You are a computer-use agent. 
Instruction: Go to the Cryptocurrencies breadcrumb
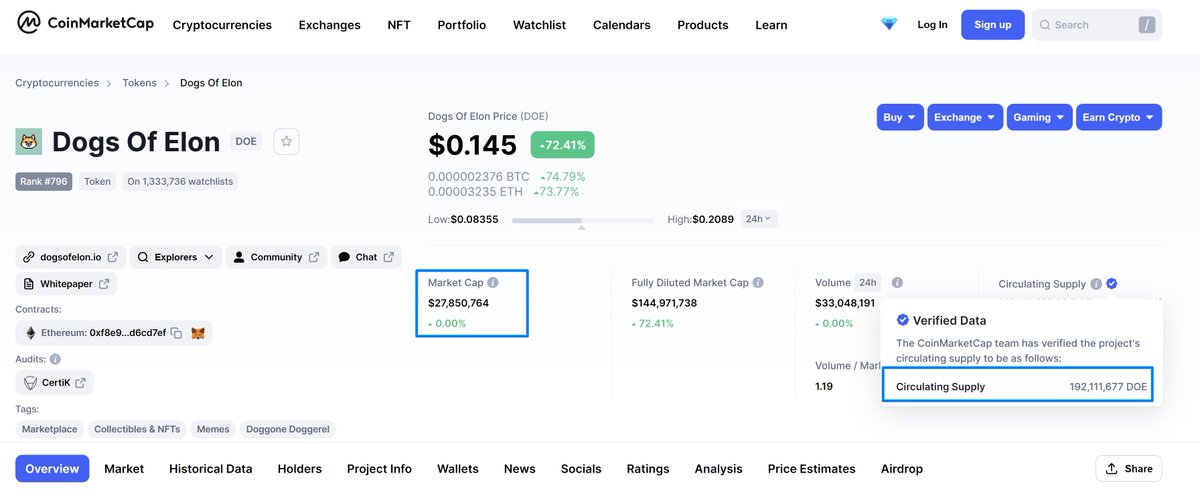(x=57, y=83)
